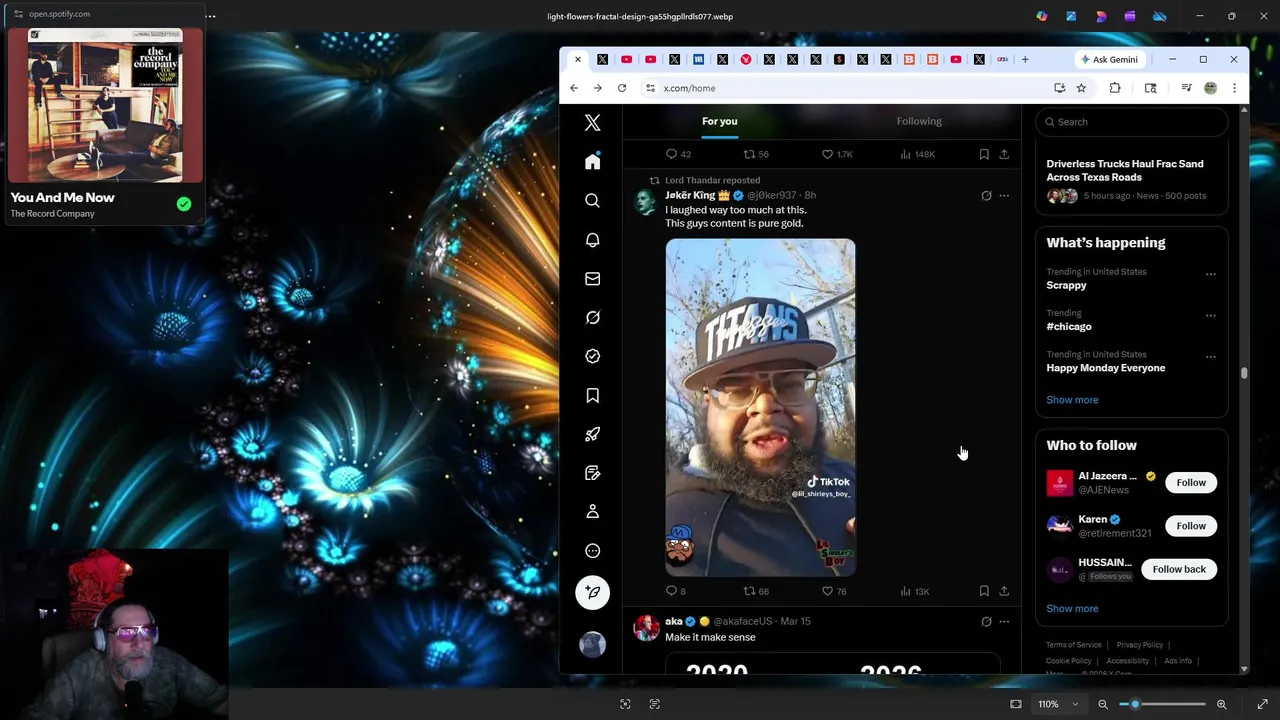The width and height of the screenshot is (1280, 720).
Task: Open the verified badge icon in sidebar
Action: [592, 356]
